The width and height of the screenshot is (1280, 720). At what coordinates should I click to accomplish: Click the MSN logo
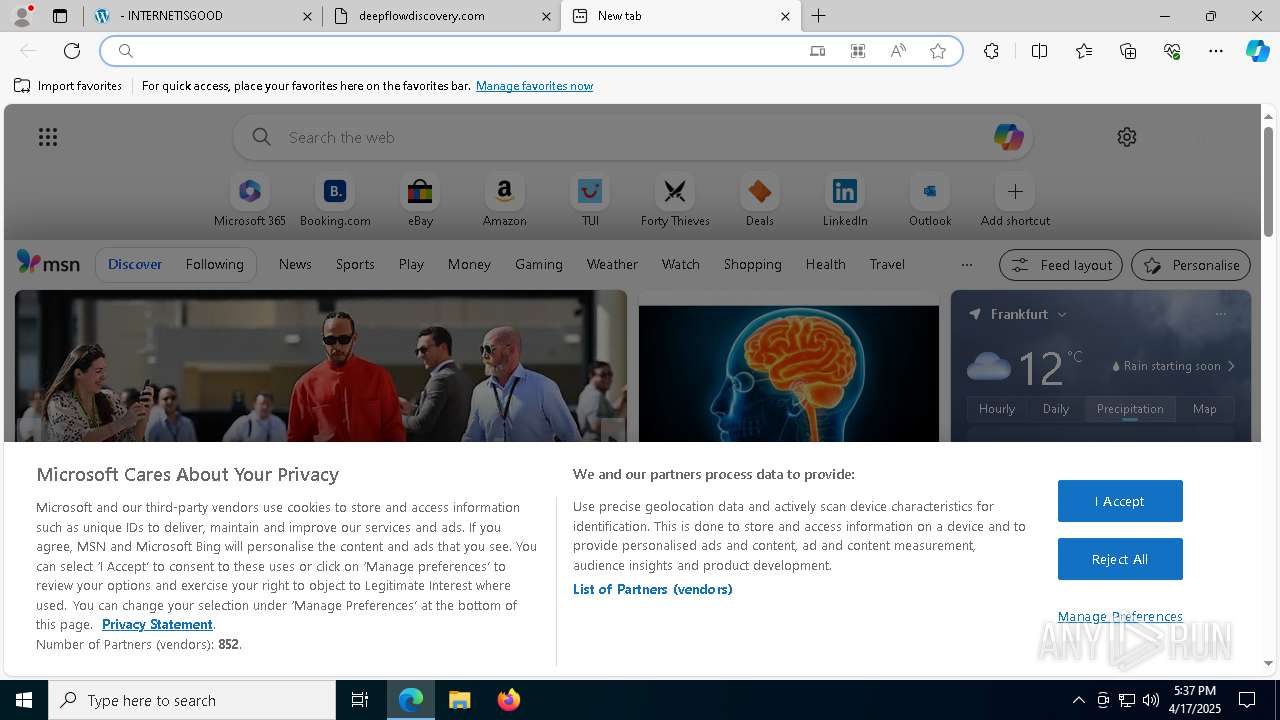point(48,263)
